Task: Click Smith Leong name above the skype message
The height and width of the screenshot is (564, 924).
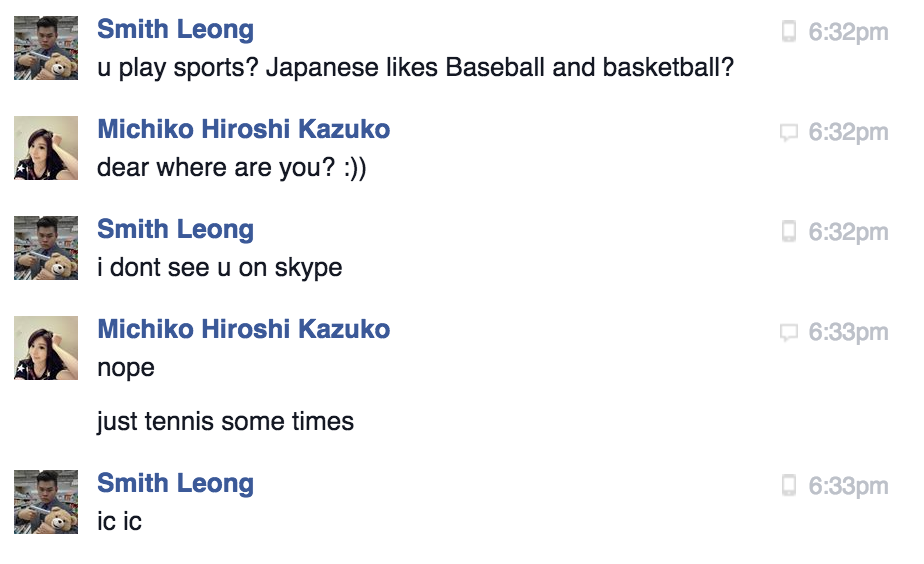Action: point(175,229)
